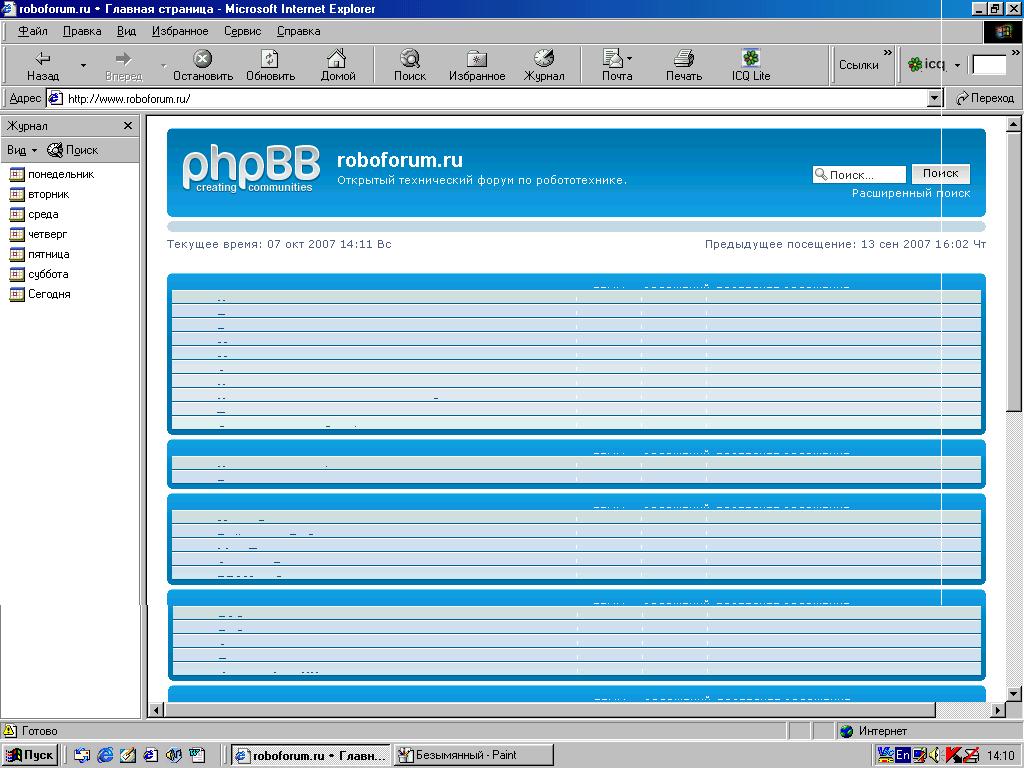This screenshot has height=768, width=1024.
Task: Open the Вид dropdown in the Журнал panel
Action: tap(21, 150)
